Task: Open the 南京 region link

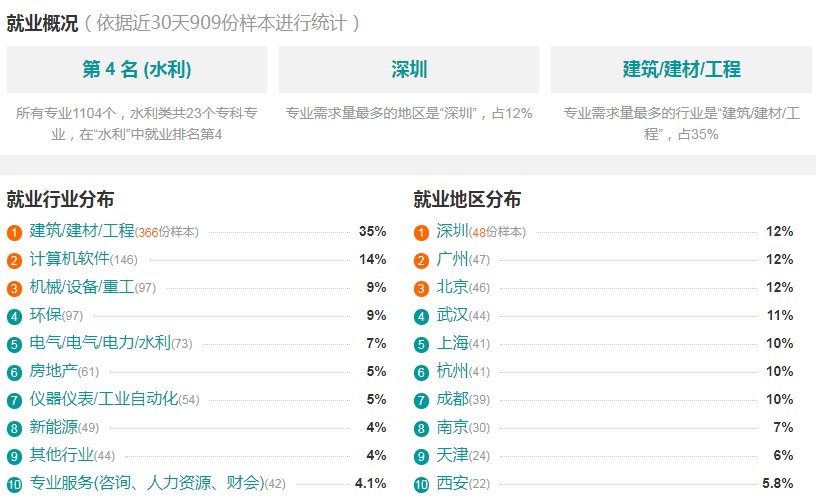Action: [452, 427]
